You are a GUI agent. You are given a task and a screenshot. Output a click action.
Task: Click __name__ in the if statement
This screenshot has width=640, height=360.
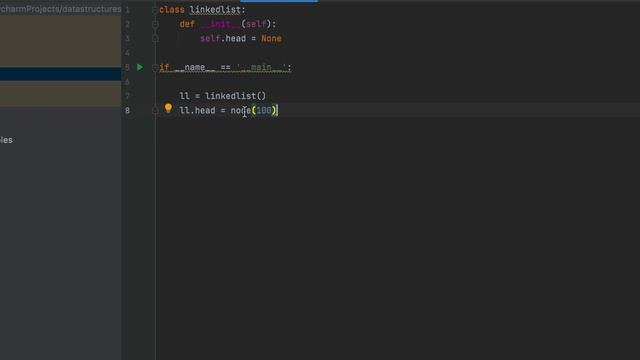(195, 68)
